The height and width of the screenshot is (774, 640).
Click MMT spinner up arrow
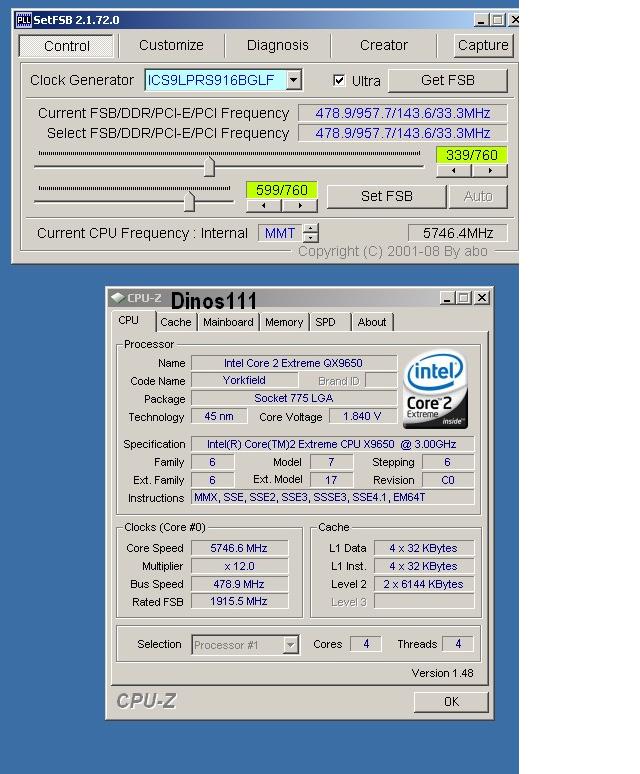point(310,228)
